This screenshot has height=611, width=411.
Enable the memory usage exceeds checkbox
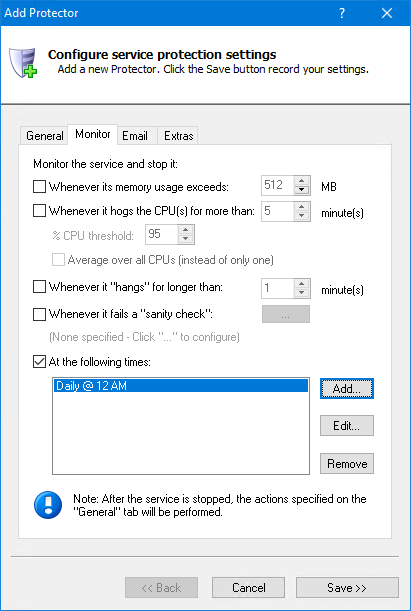click(39, 187)
